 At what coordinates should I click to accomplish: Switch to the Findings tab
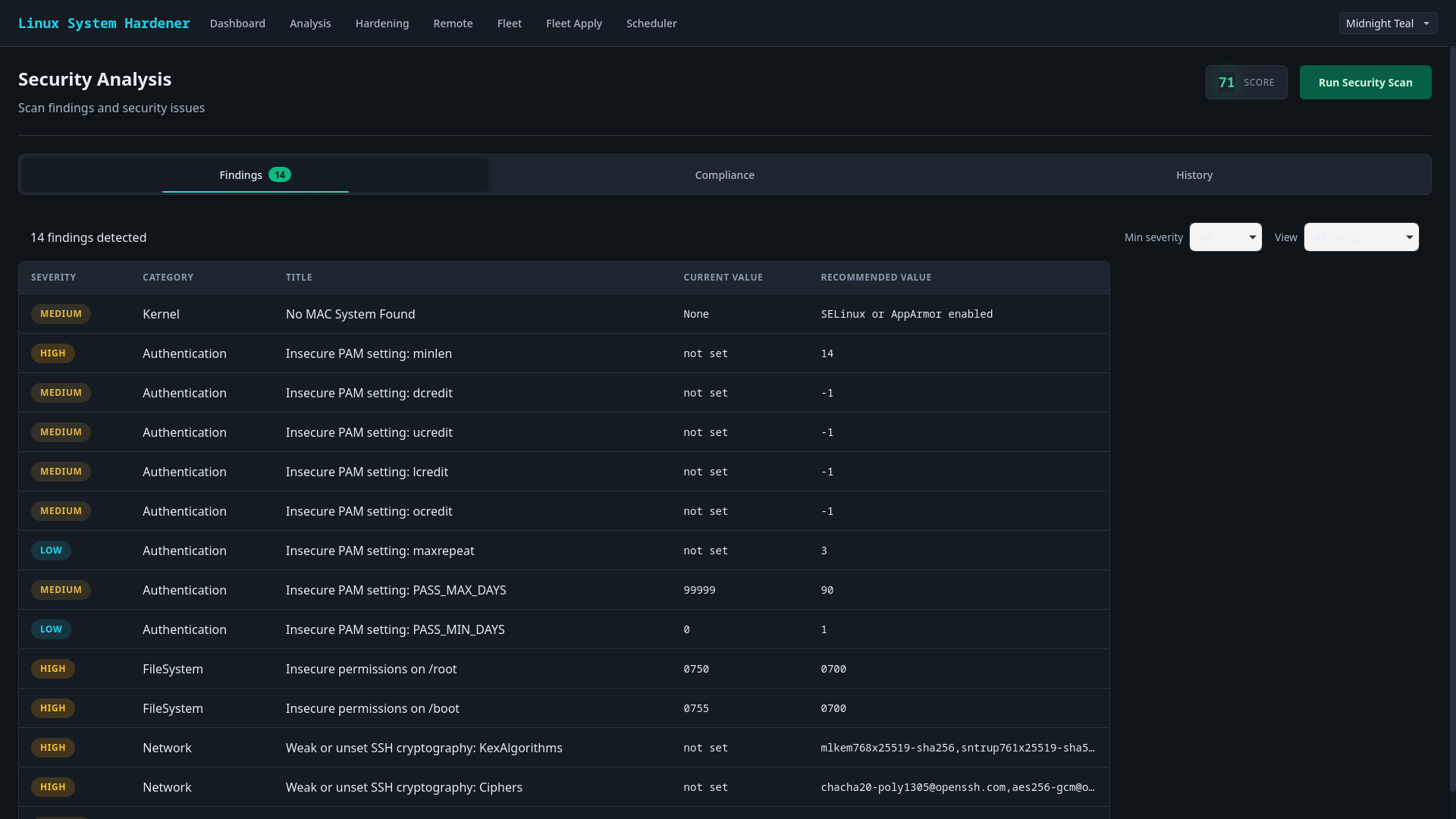[x=255, y=175]
